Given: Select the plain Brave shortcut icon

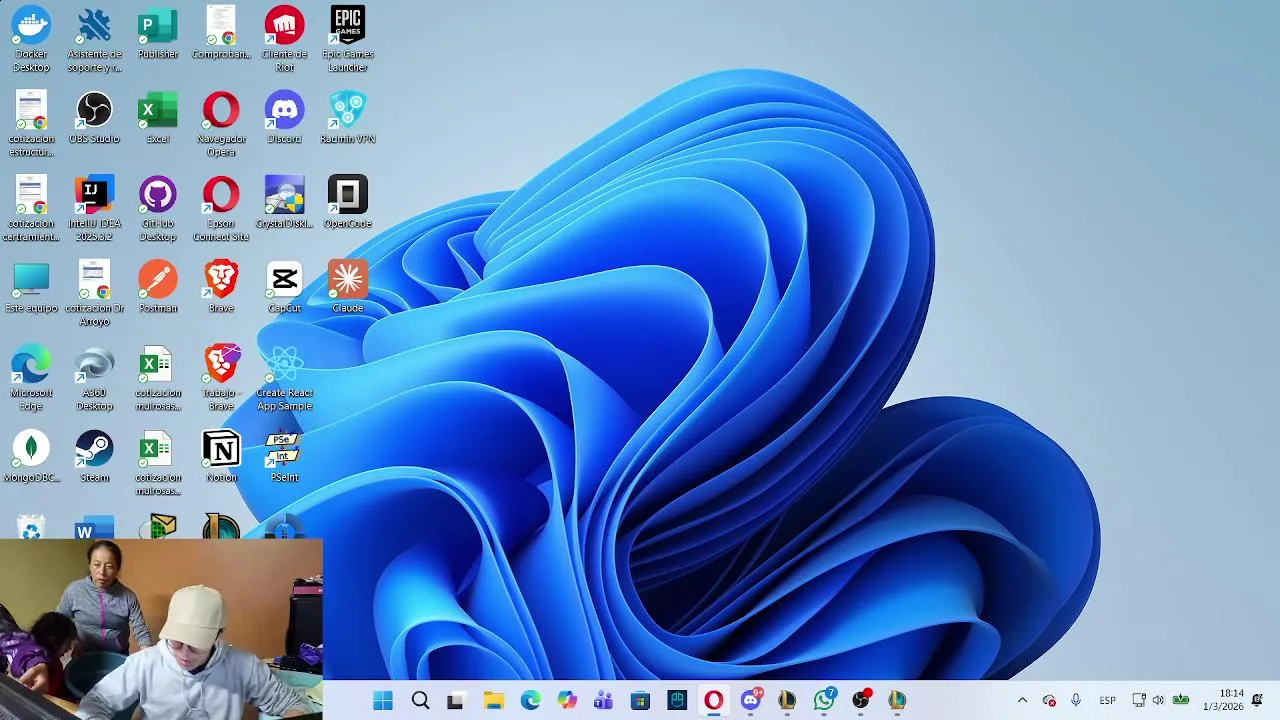Looking at the screenshot, I should (221, 288).
